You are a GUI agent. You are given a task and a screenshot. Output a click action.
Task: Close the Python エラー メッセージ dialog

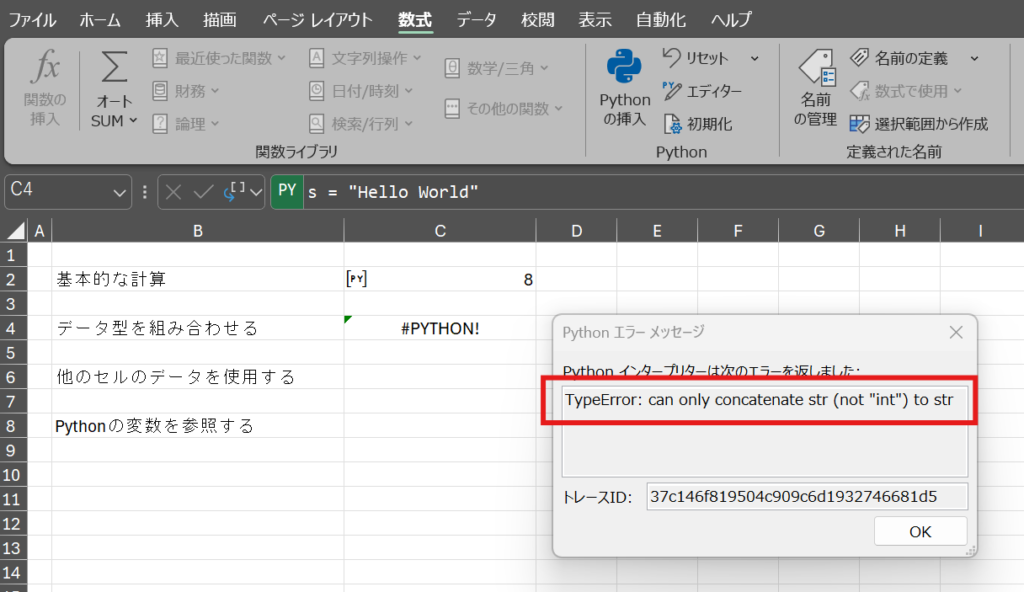click(x=955, y=332)
